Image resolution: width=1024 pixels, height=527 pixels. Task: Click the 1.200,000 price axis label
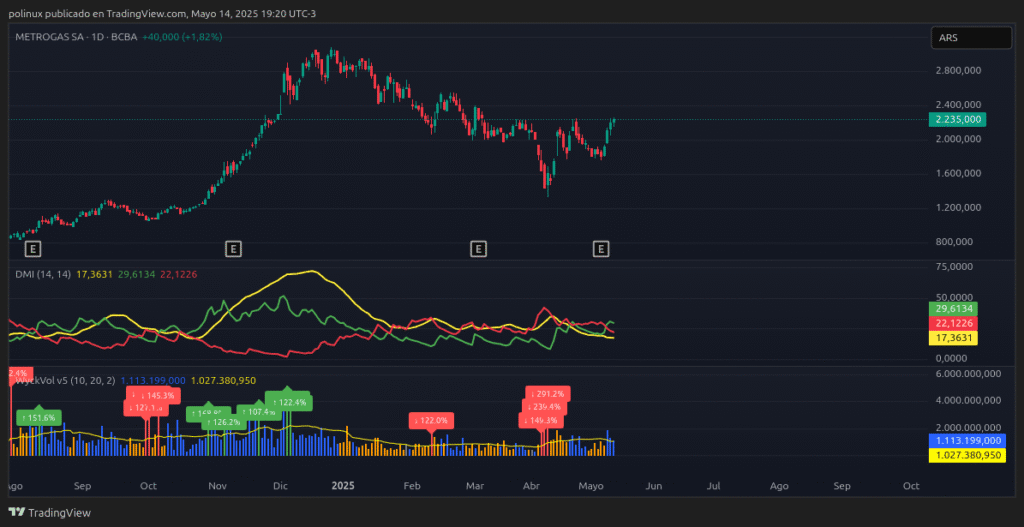pos(959,208)
